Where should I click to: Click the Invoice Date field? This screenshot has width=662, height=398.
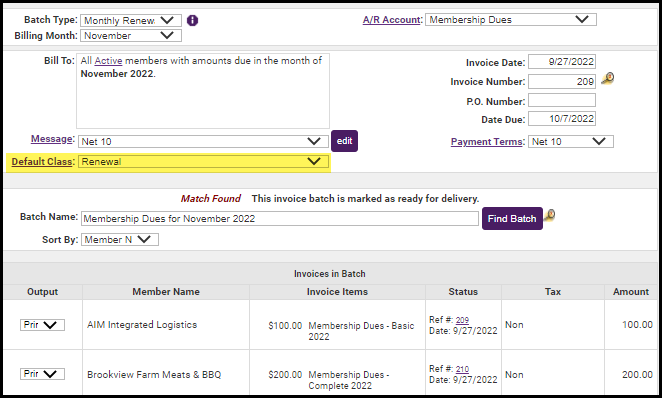562,62
